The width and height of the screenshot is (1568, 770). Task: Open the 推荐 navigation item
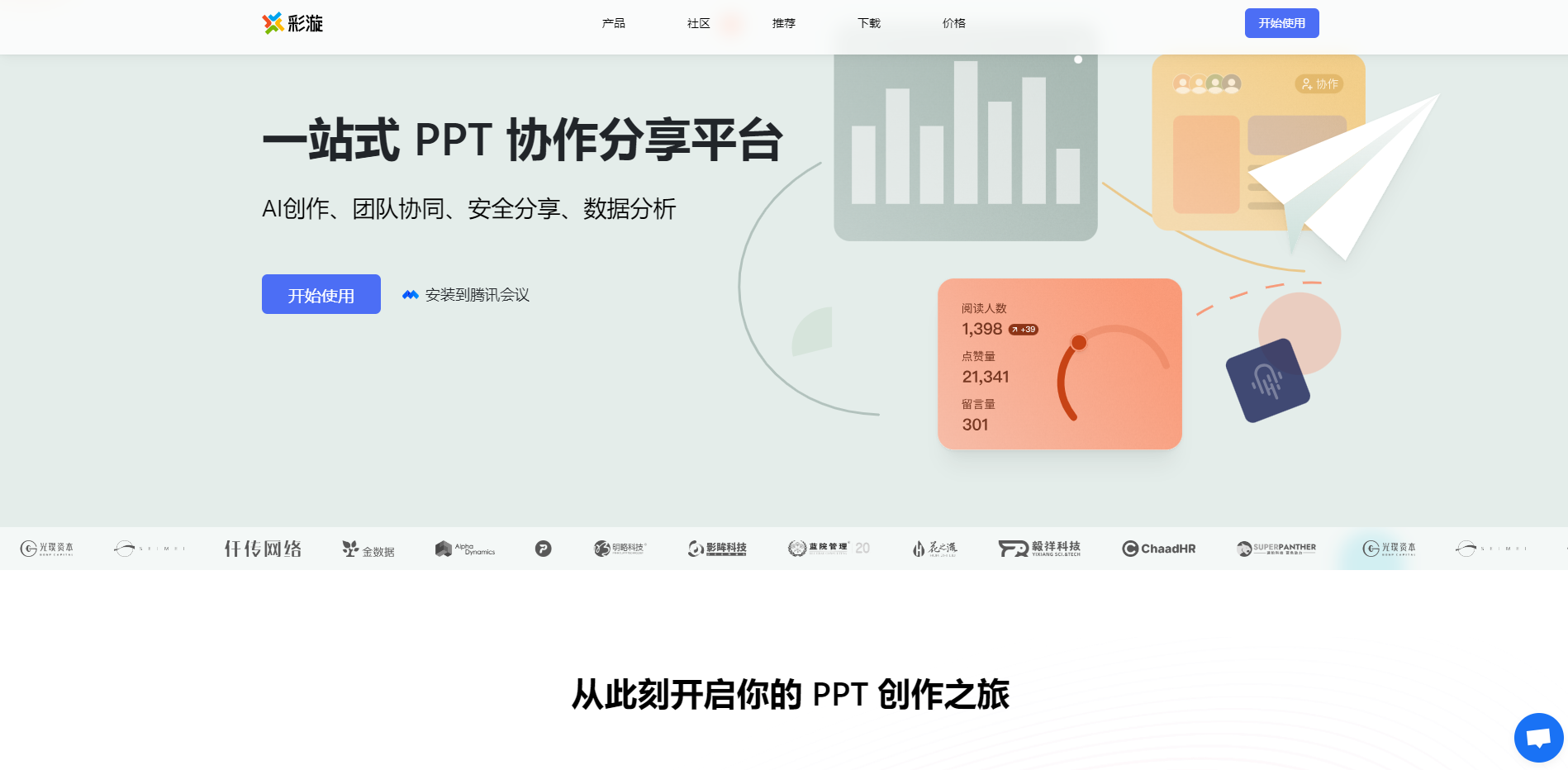(783, 23)
